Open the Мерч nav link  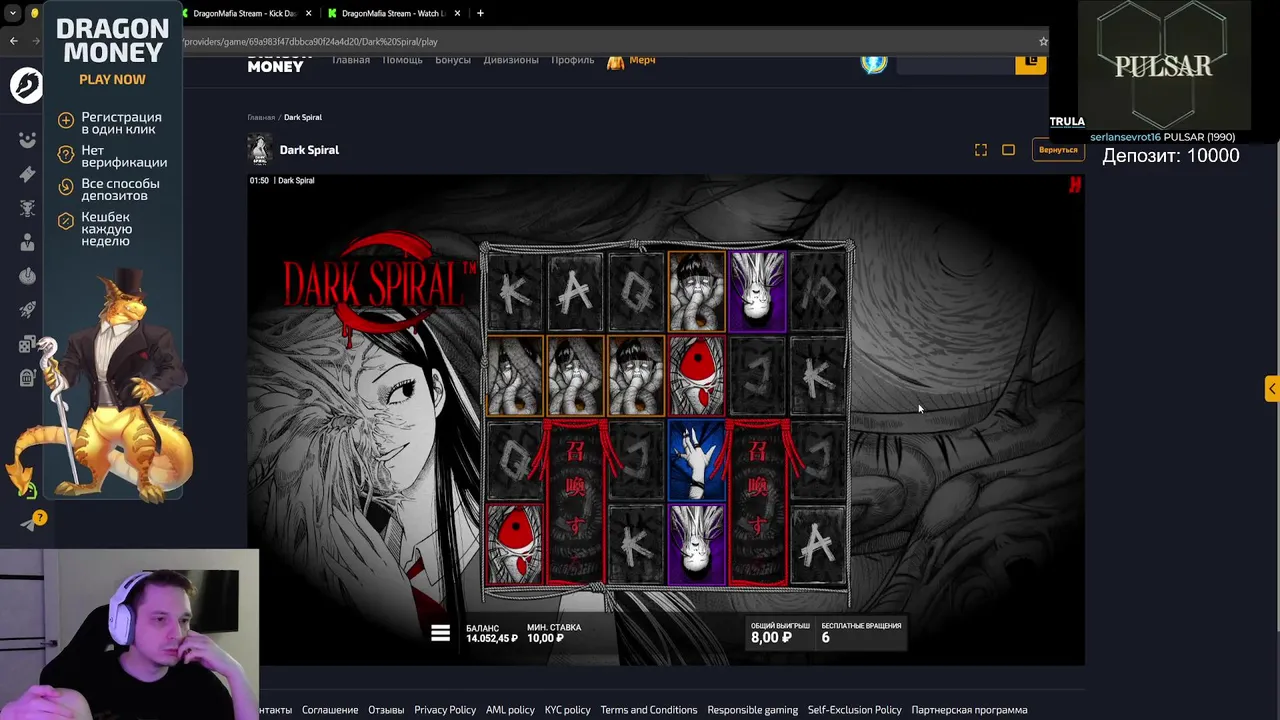click(x=632, y=61)
